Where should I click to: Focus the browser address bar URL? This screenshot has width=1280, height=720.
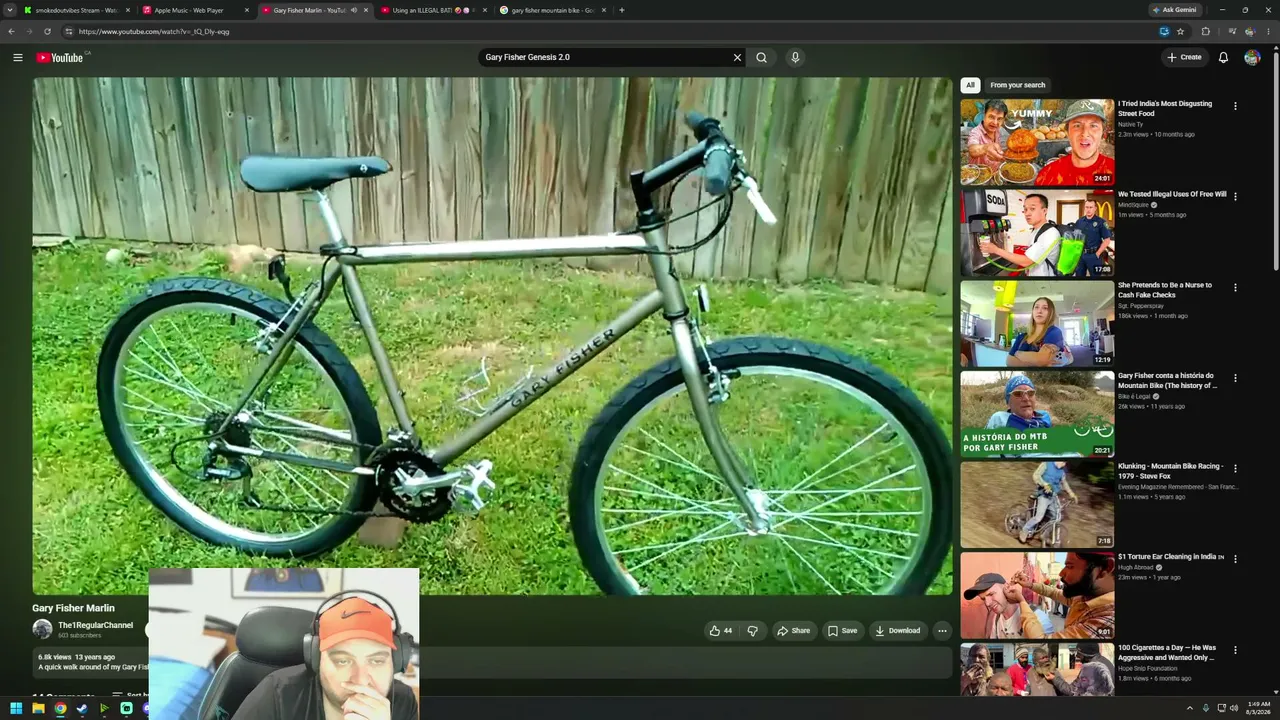[x=154, y=31]
